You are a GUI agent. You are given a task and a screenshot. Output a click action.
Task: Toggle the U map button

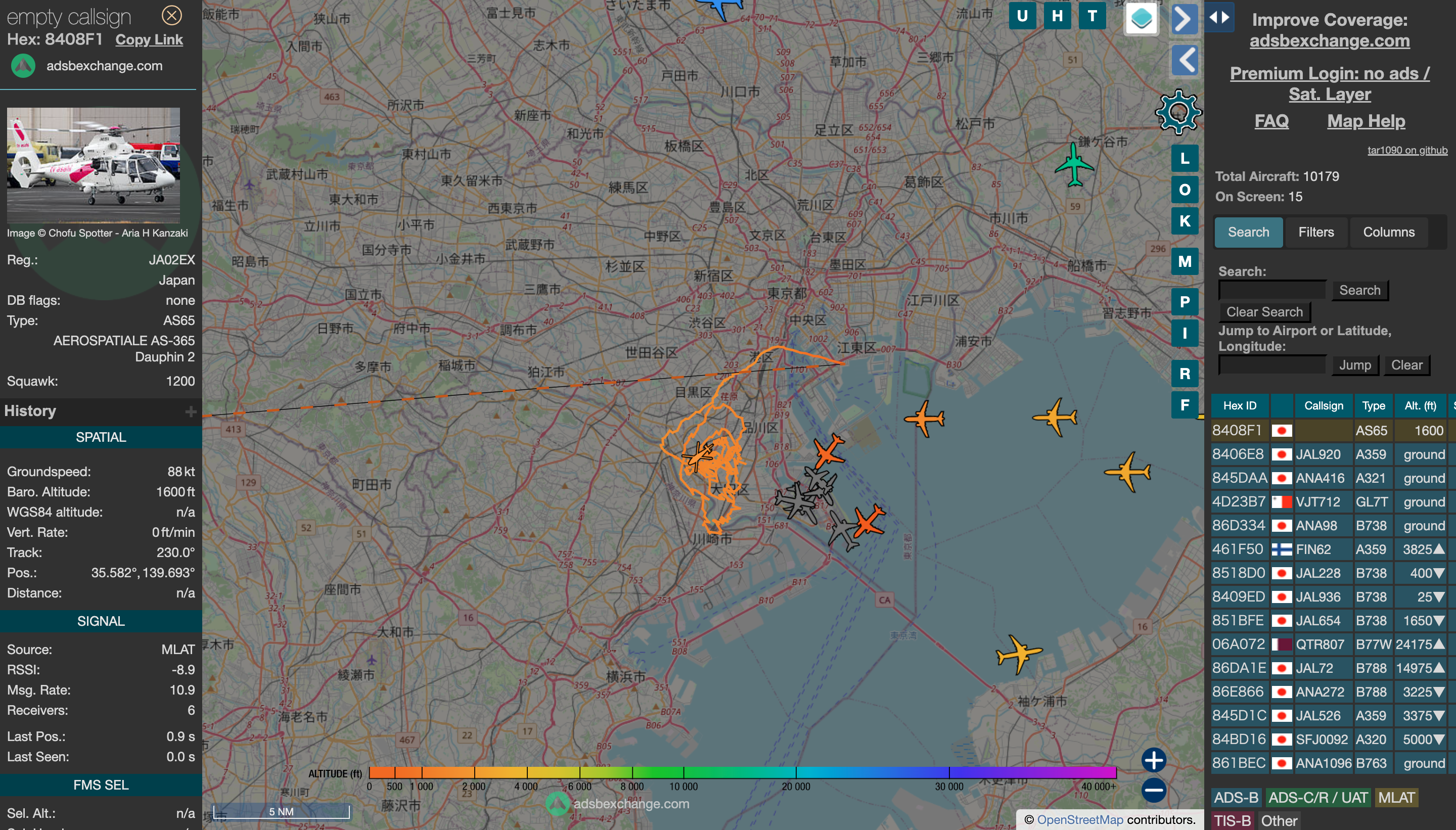(1022, 16)
